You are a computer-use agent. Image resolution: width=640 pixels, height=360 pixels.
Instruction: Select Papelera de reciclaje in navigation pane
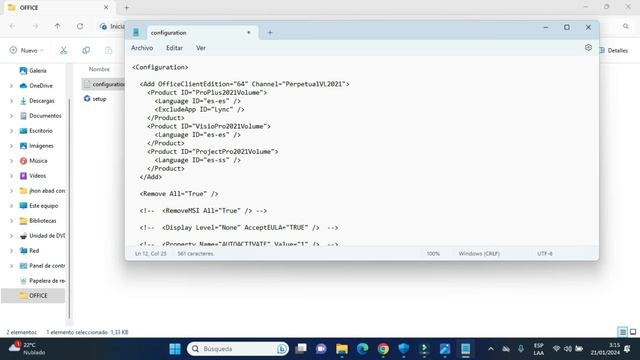tap(42, 281)
